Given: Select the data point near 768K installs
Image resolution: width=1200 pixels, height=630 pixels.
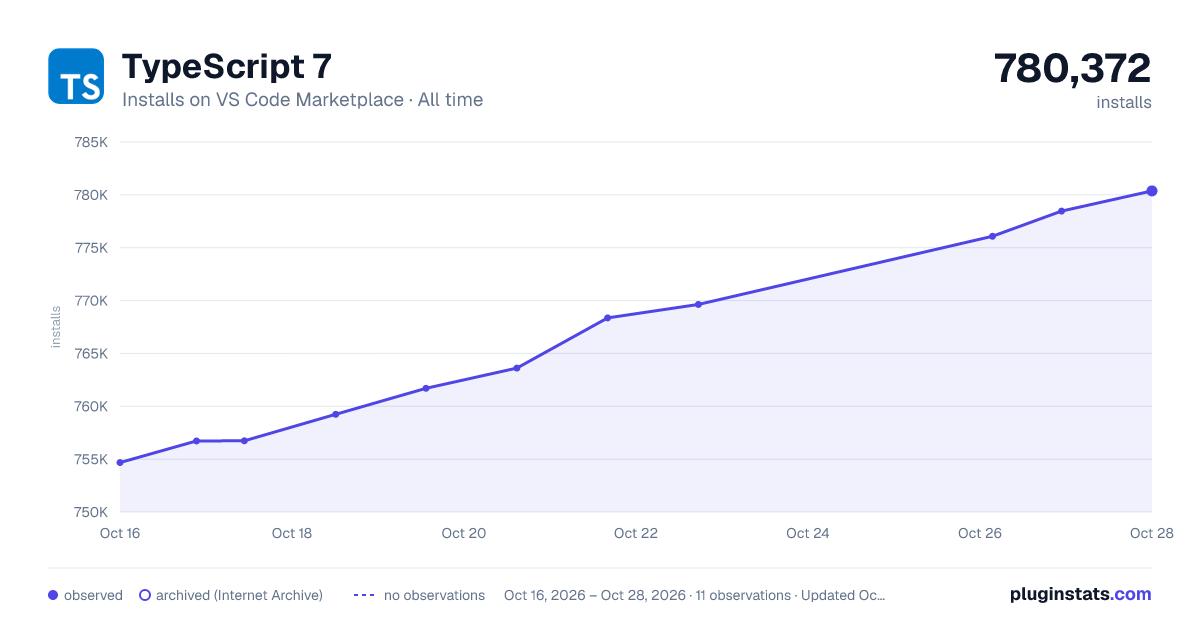Looking at the screenshot, I should (x=607, y=318).
